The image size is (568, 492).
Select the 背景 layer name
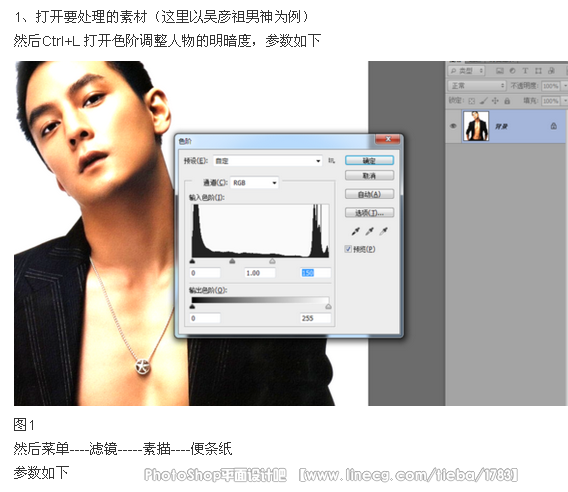501,126
